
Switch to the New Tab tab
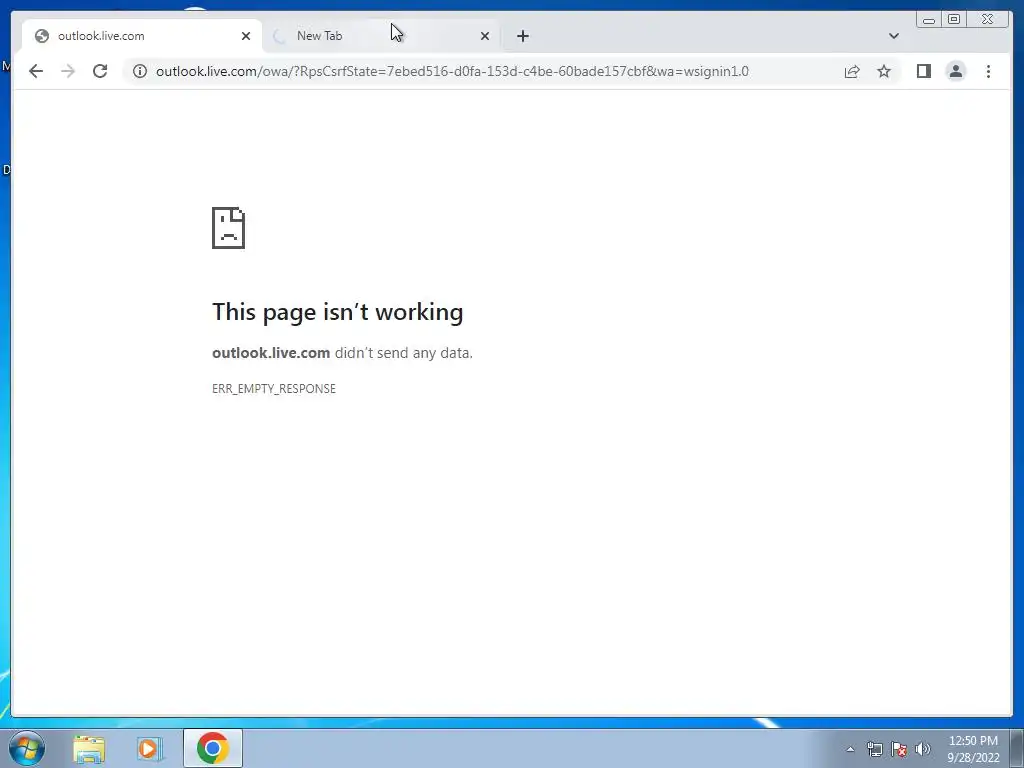coord(381,36)
